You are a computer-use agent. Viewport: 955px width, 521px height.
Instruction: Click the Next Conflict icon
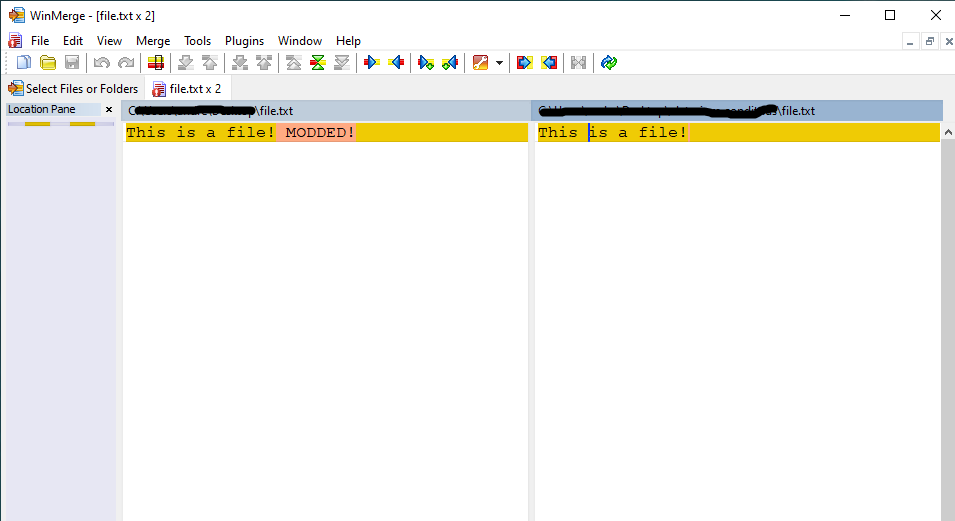pos(240,62)
